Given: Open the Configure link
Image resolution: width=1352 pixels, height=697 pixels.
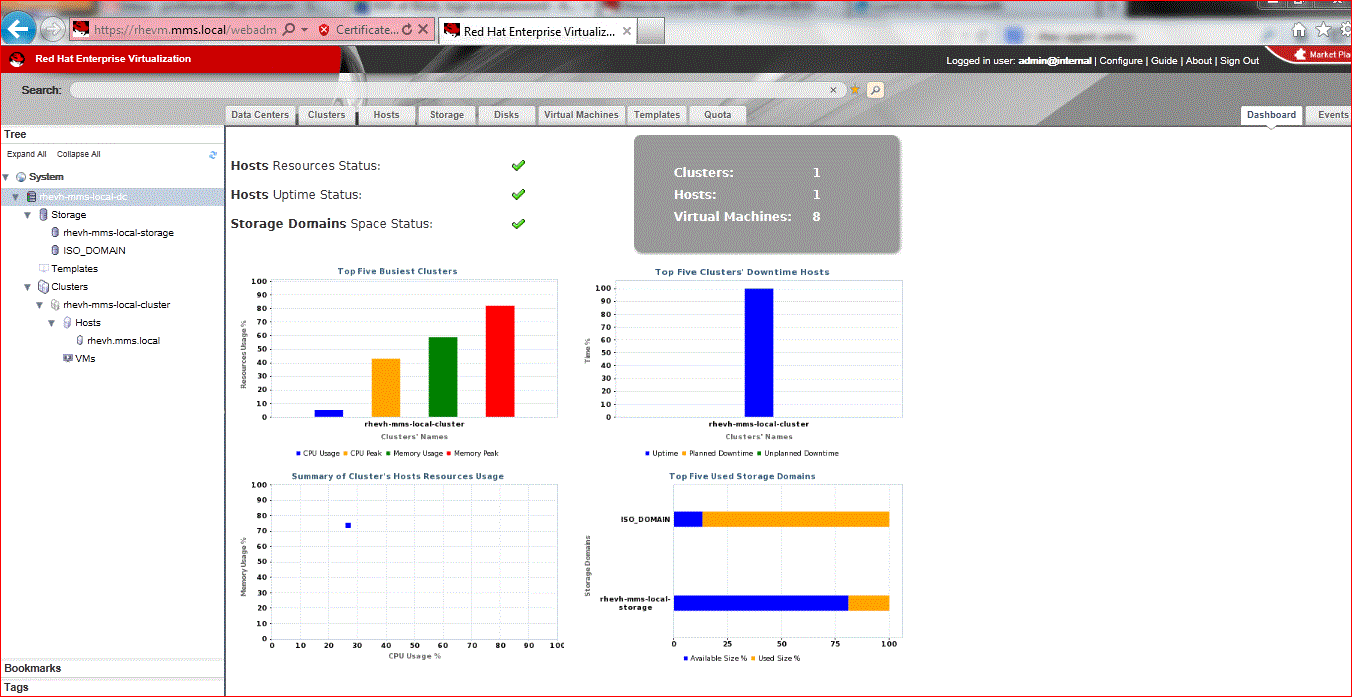Looking at the screenshot, I should pyautogui.click(x=1121, y=61).
